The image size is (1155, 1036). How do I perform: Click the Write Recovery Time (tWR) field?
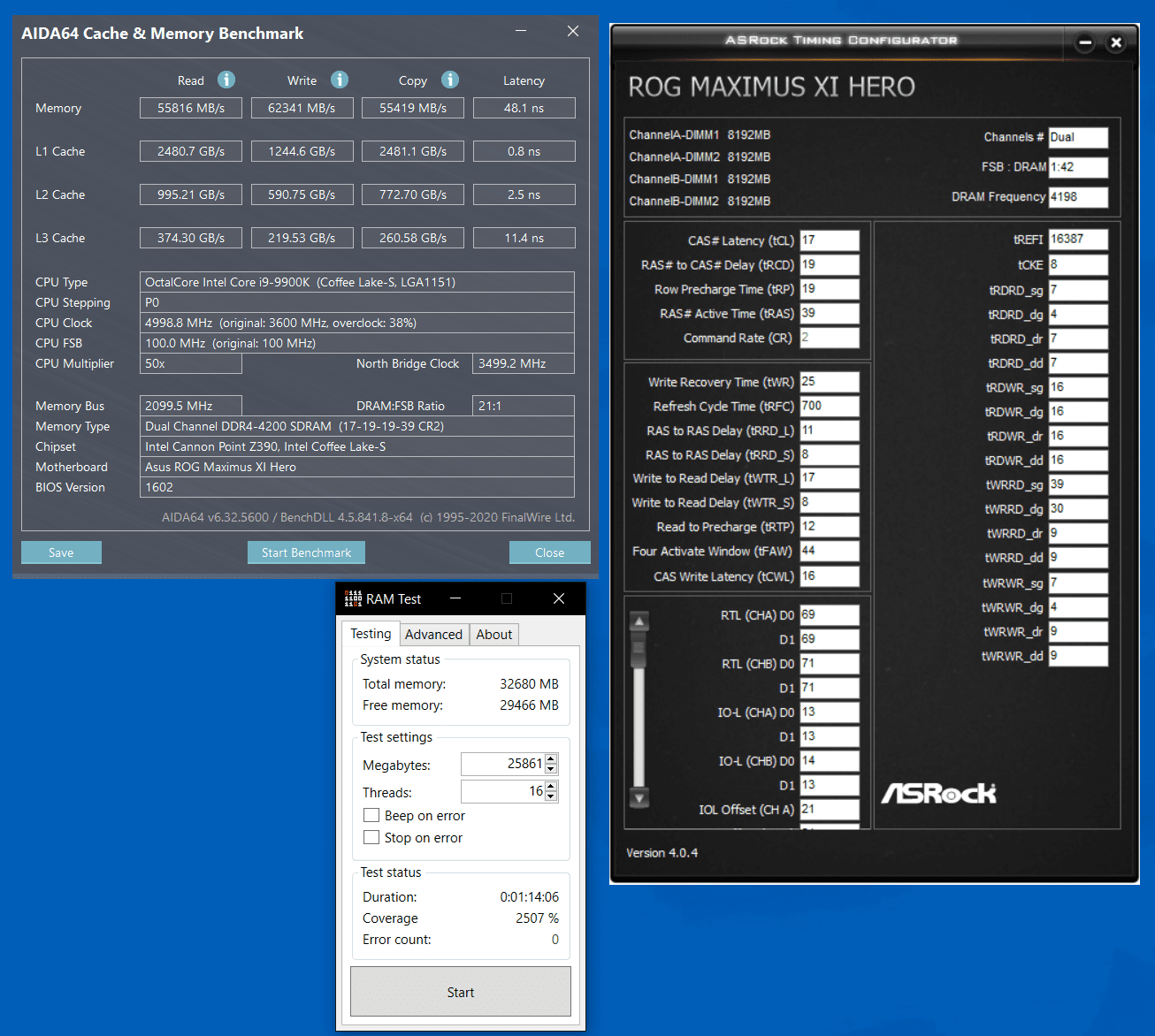click(x=830, y=382)
